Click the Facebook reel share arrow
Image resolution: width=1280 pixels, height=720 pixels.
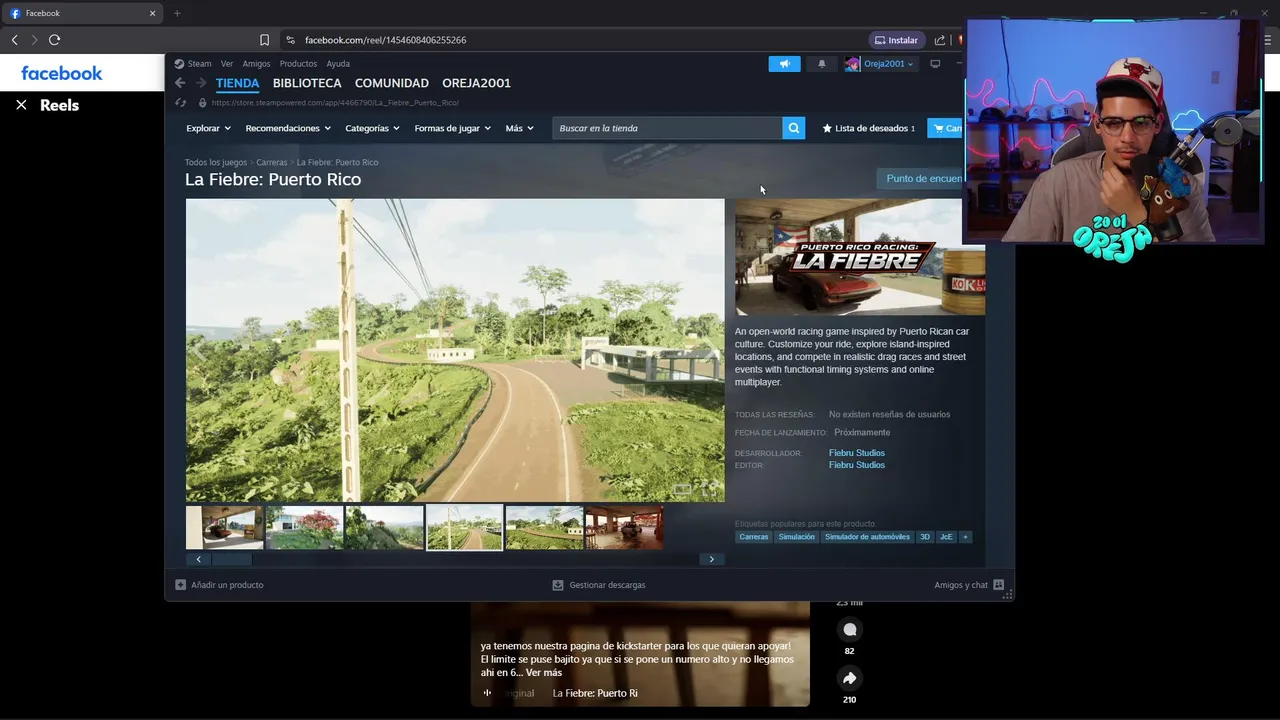click(x=849, y=678)
